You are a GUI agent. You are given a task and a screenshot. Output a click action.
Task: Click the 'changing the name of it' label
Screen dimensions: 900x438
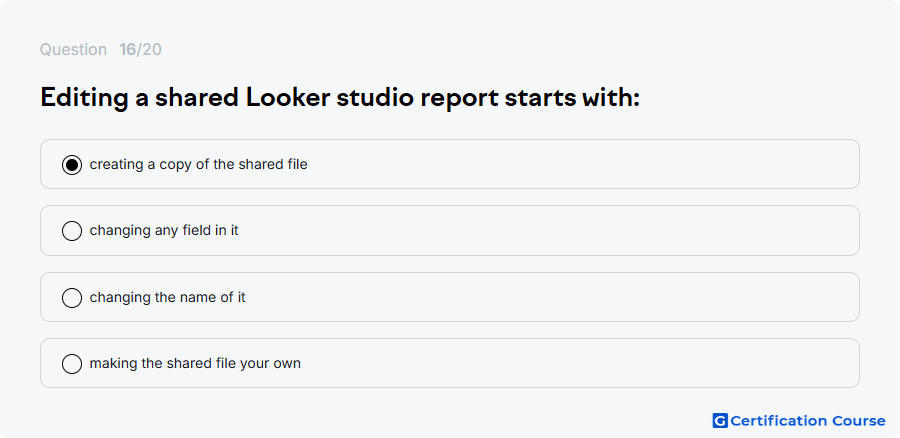coord(168,297)
